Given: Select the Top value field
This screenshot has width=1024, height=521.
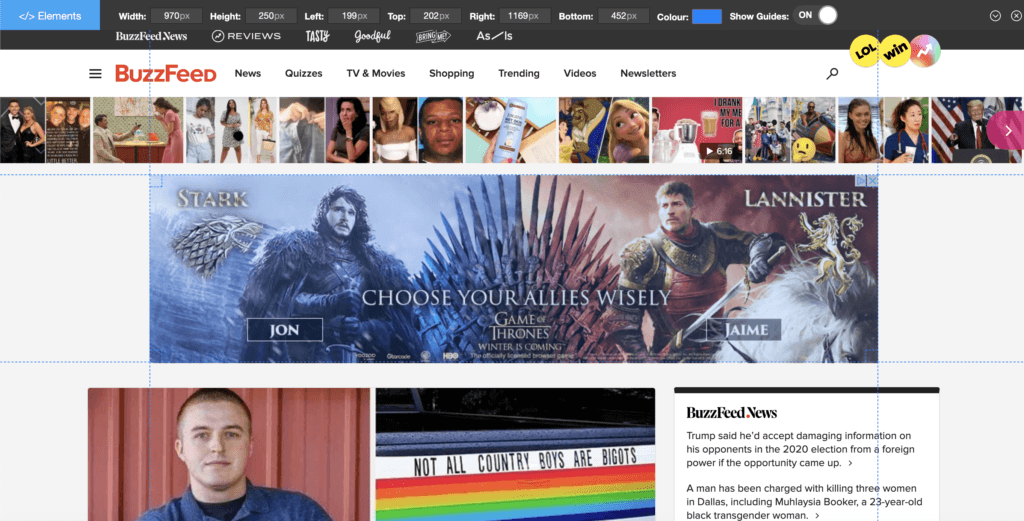Looking at the screenshot, I should [436, 16].
